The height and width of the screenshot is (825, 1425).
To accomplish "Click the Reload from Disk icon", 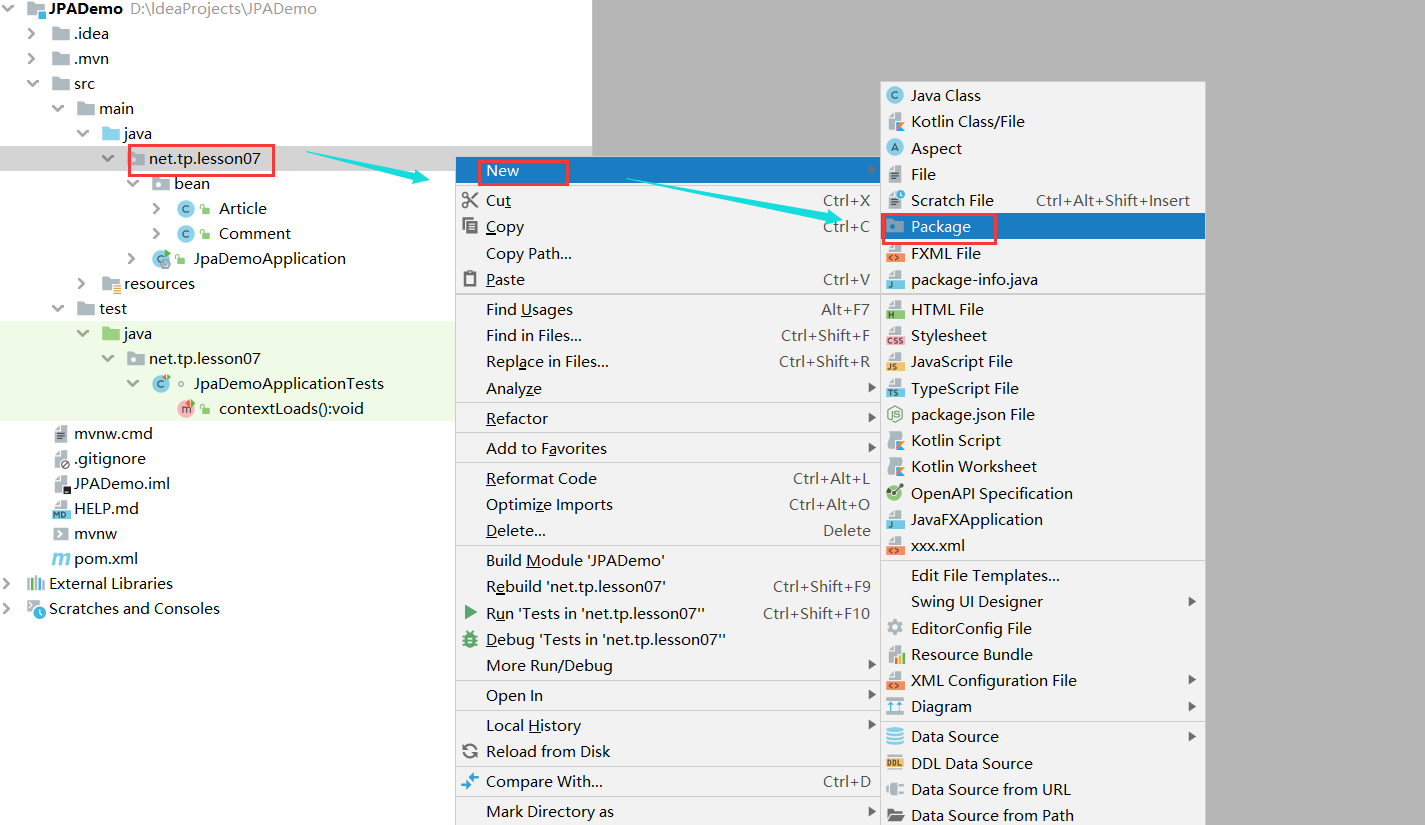I will click(470, 752).
